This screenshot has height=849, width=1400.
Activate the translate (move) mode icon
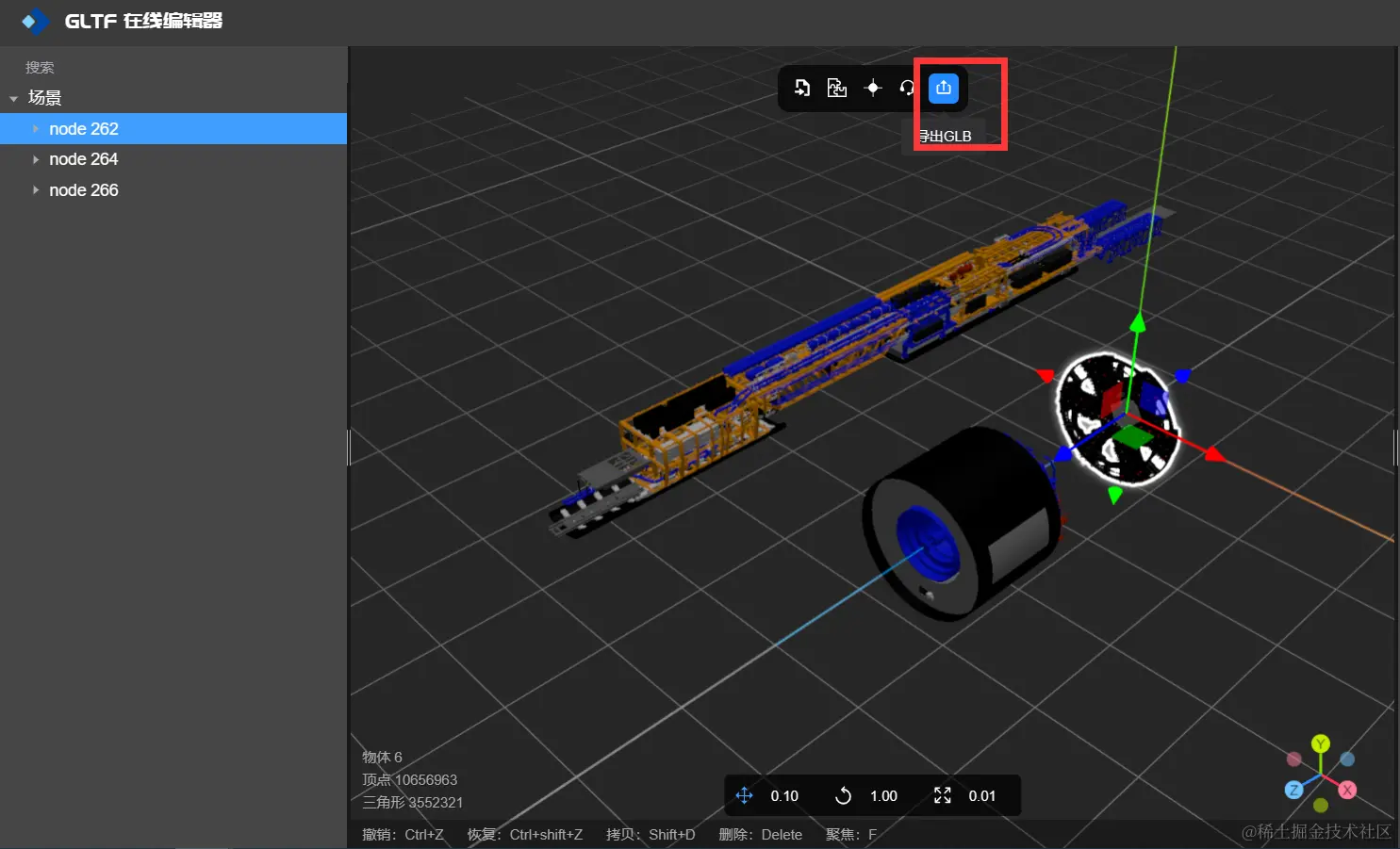(744, 795)
